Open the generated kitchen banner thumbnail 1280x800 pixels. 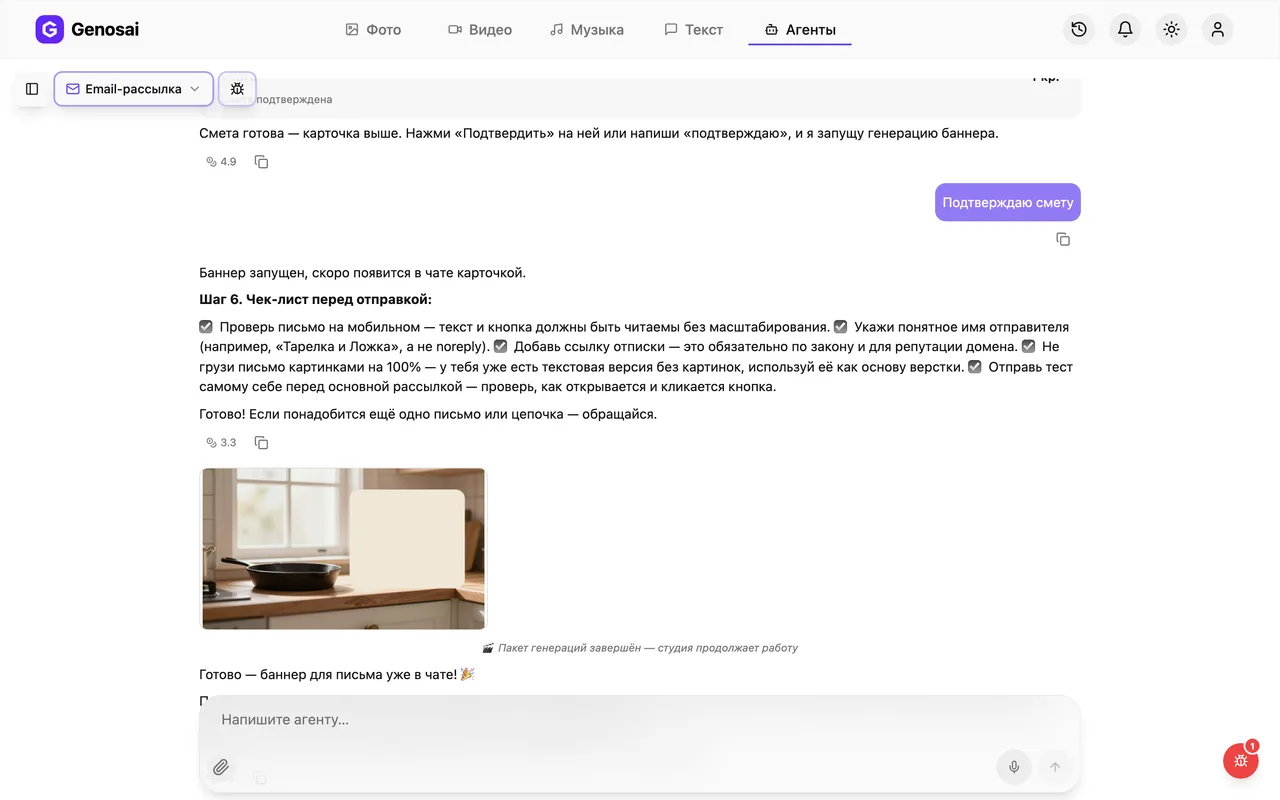[344, 548]
